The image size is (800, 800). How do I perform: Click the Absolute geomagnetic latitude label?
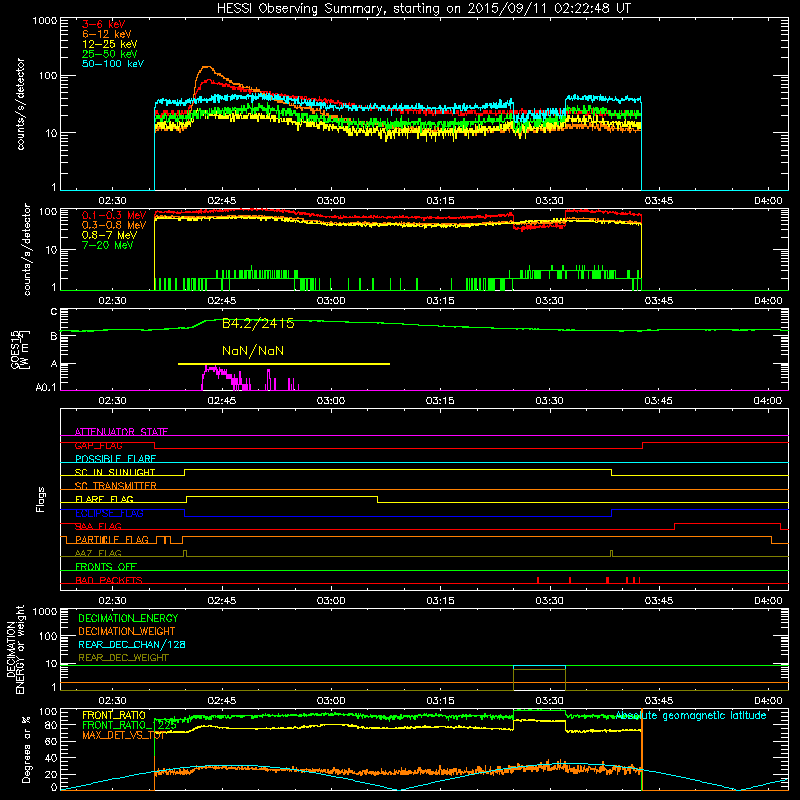[x=691, y=715]
